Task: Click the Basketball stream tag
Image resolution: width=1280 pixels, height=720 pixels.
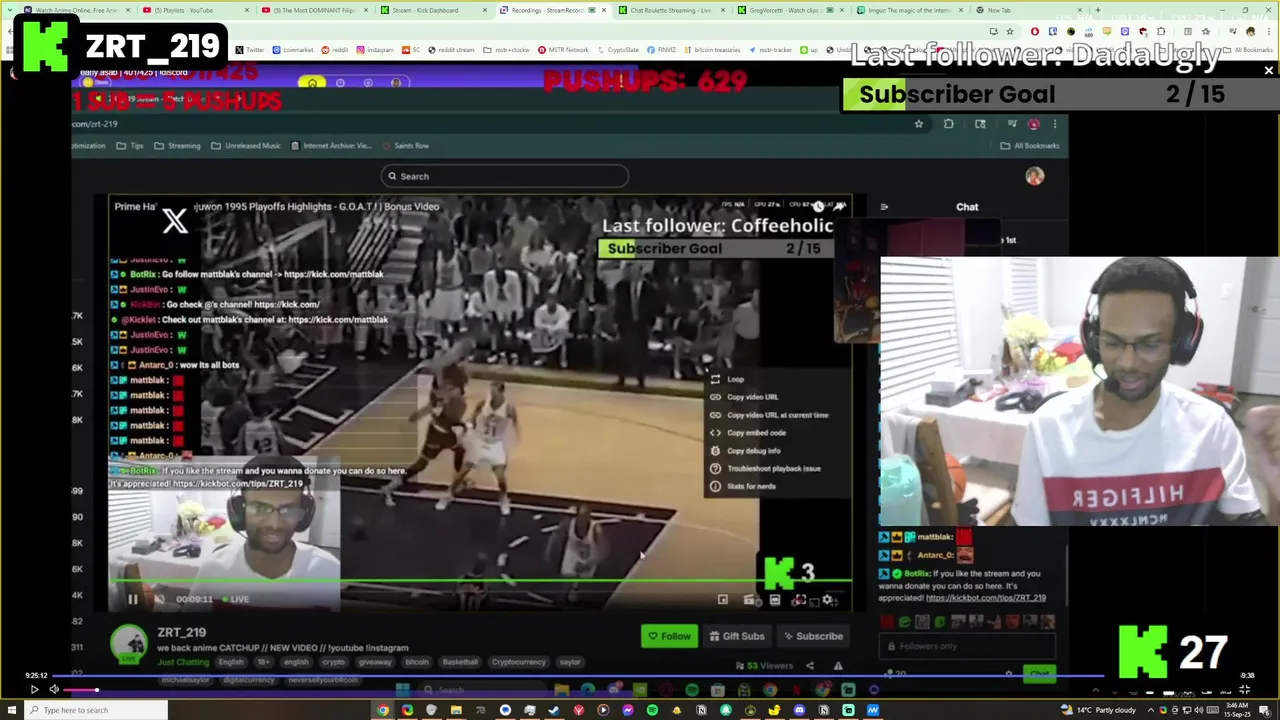Action: 460,662
